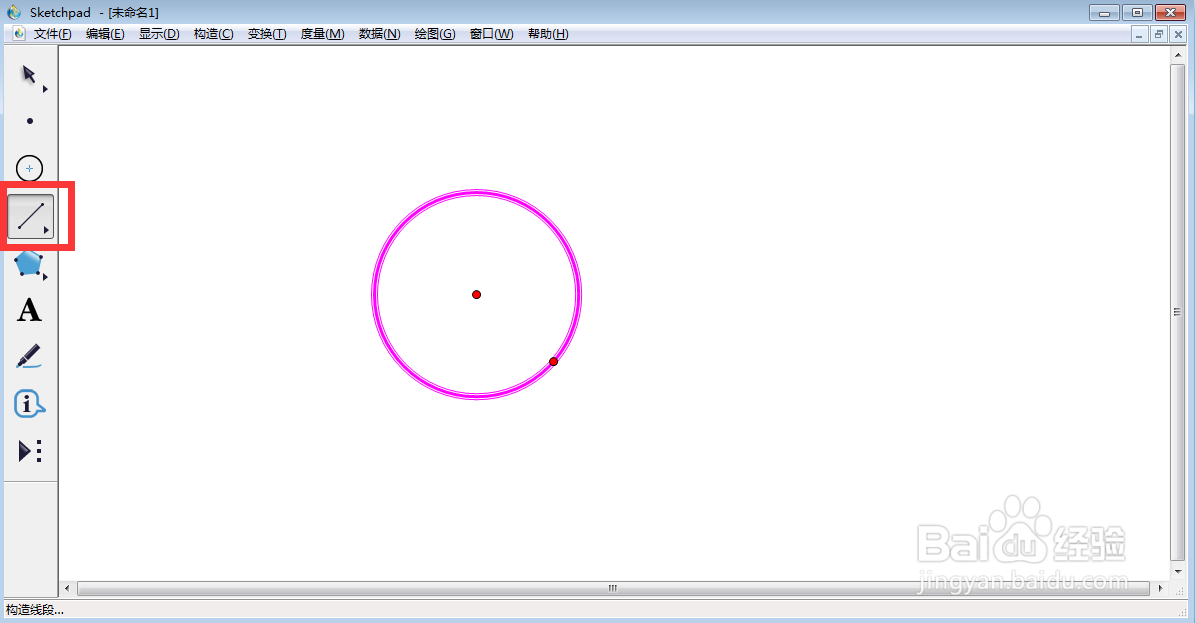The width and height of the screenshot is (1195, 623).
Task: Open the 文件(F) menu
Action: point(53,34)
